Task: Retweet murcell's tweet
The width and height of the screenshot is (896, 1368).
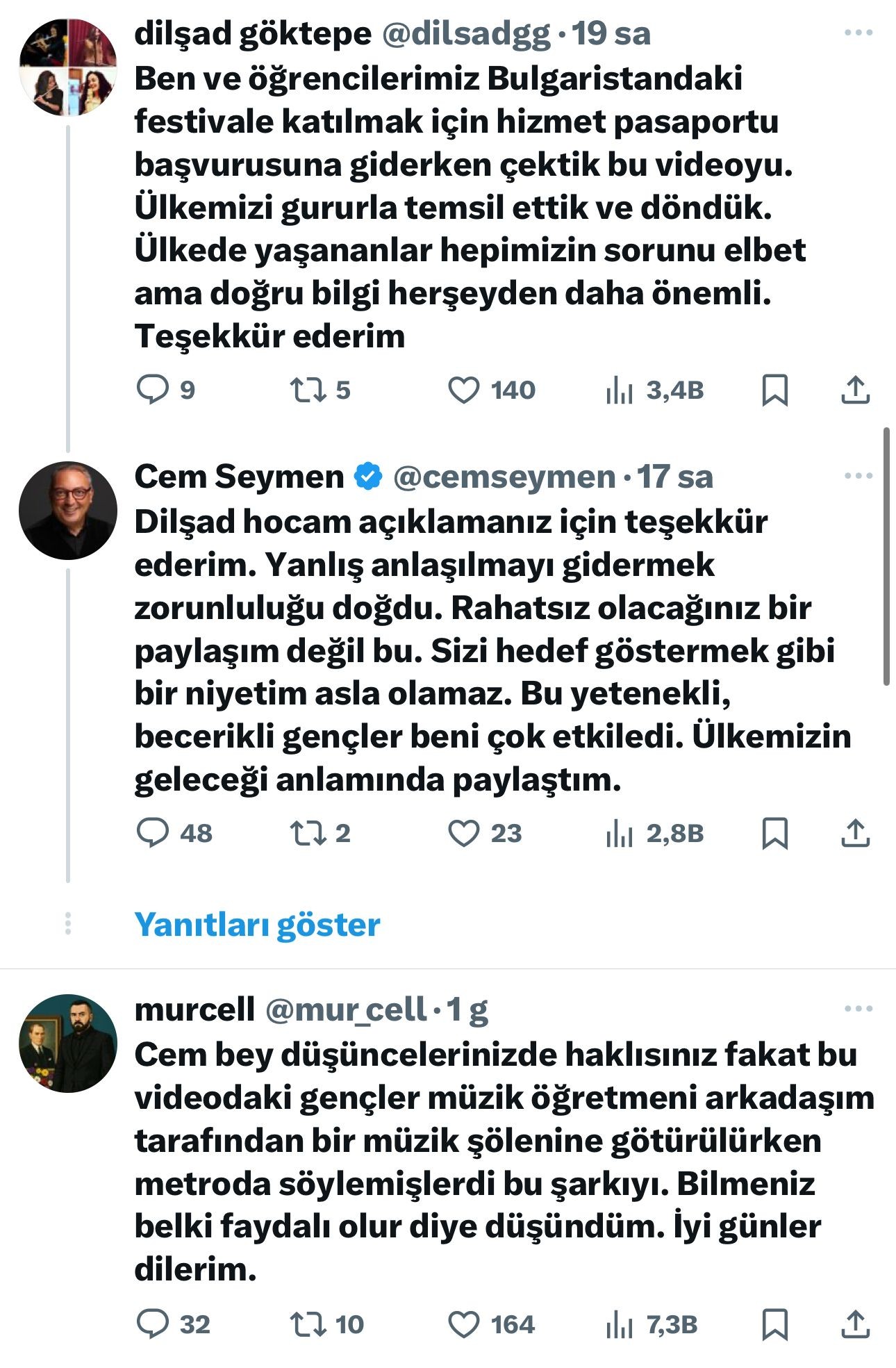Action: pos(308,1324)
